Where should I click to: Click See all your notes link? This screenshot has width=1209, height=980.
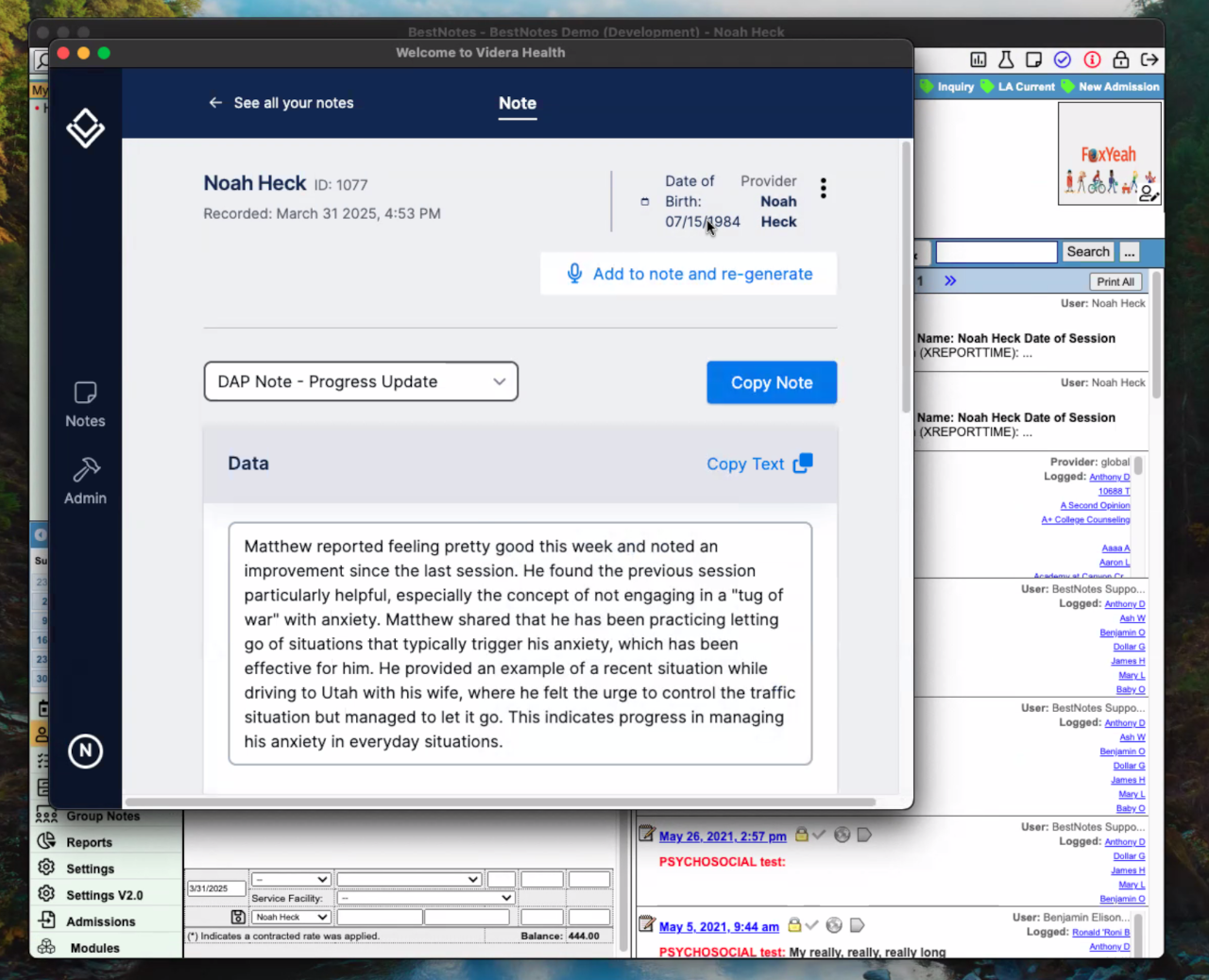(294, 103)
